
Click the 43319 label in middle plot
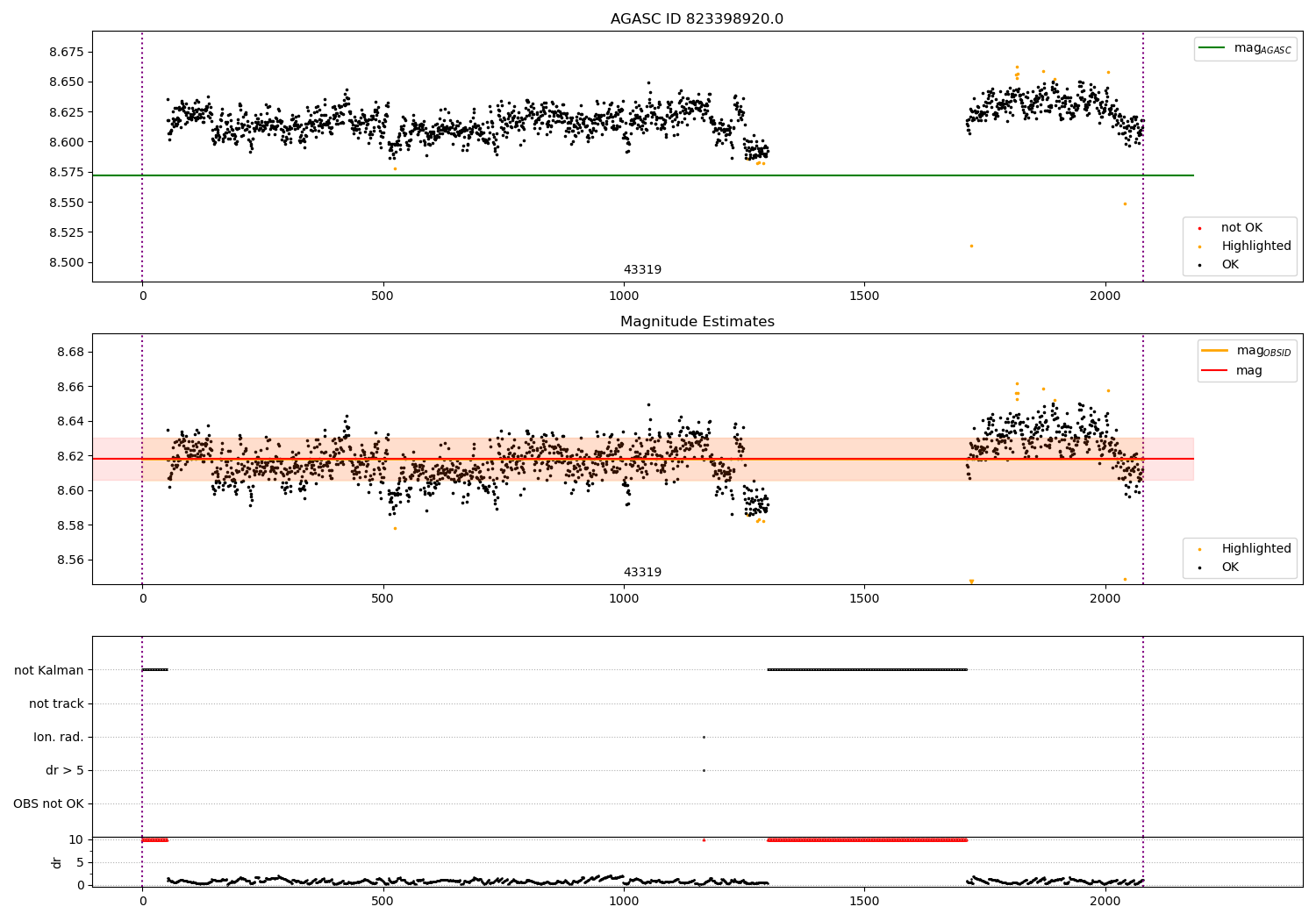642,573
